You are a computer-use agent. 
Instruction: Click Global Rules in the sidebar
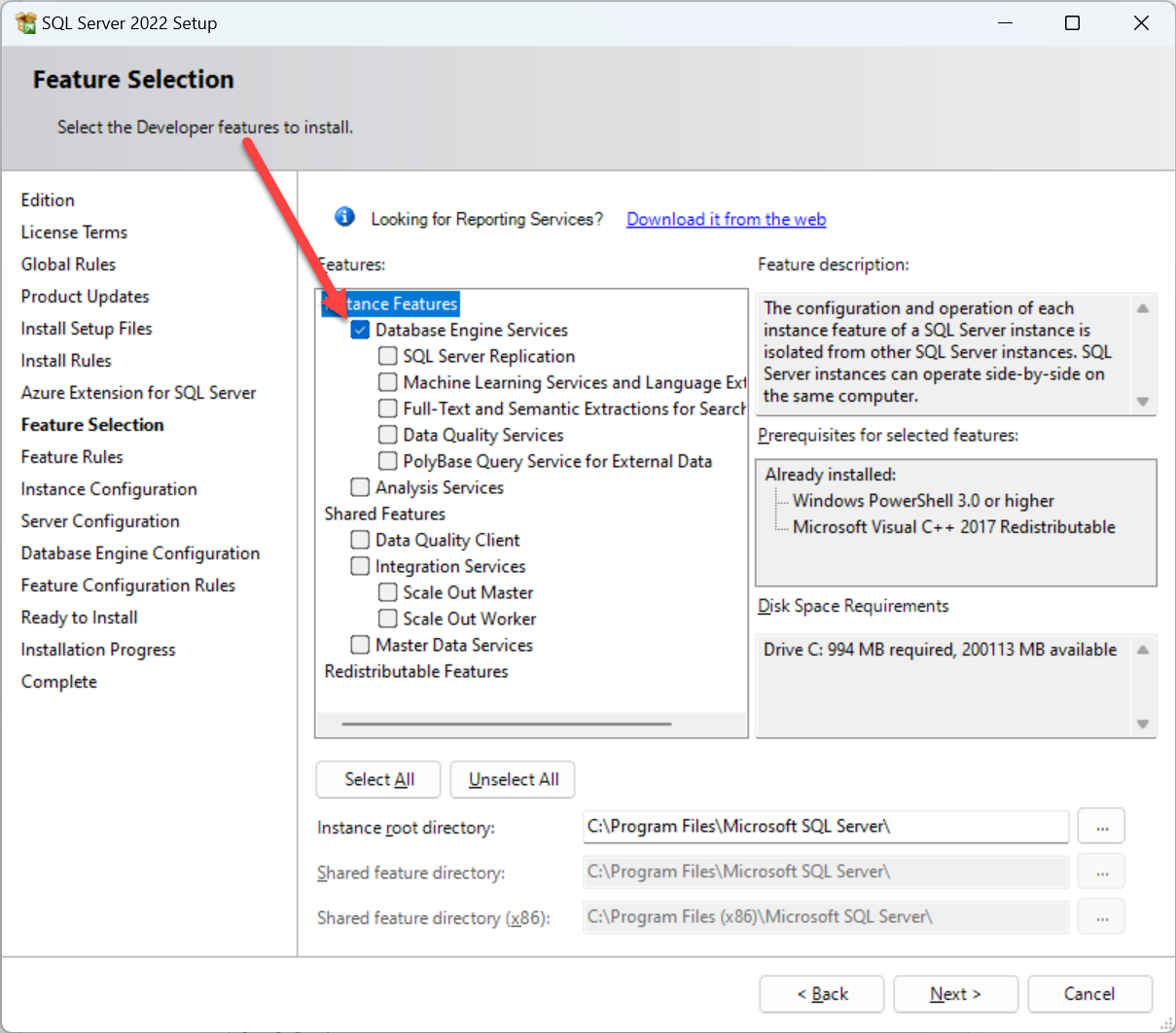[68, 264]
